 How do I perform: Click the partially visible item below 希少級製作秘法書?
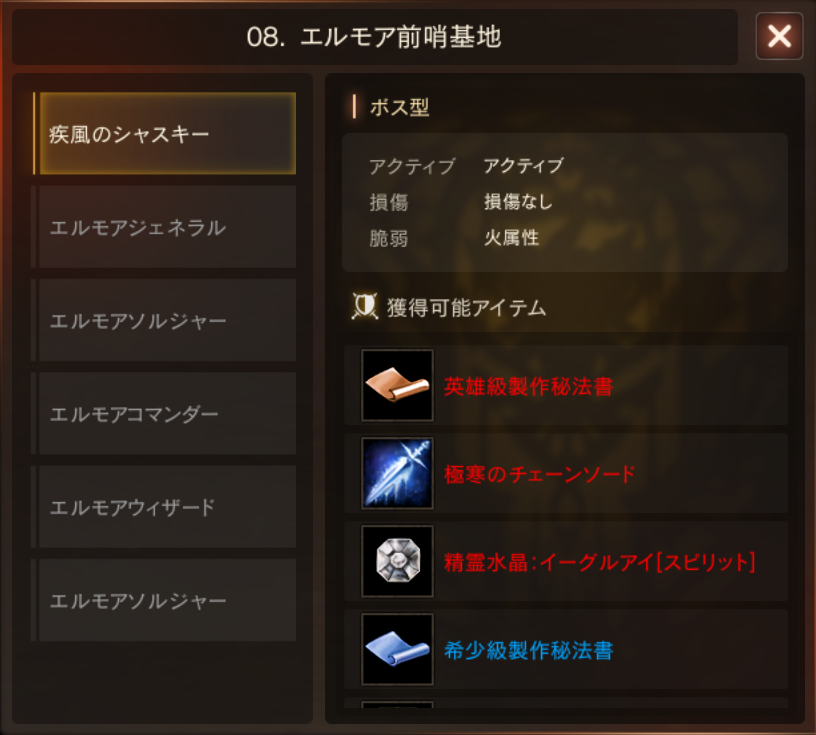566,703
